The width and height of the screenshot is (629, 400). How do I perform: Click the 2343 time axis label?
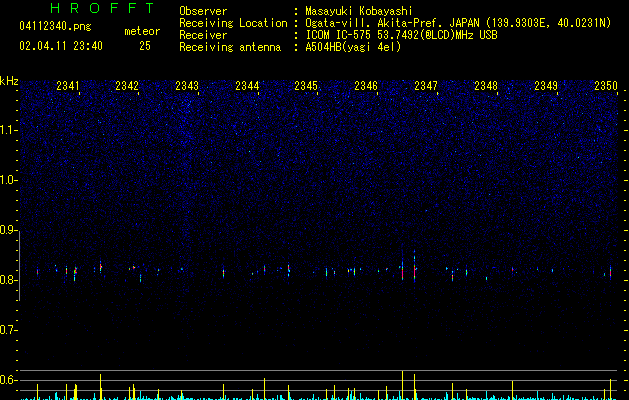187,86
